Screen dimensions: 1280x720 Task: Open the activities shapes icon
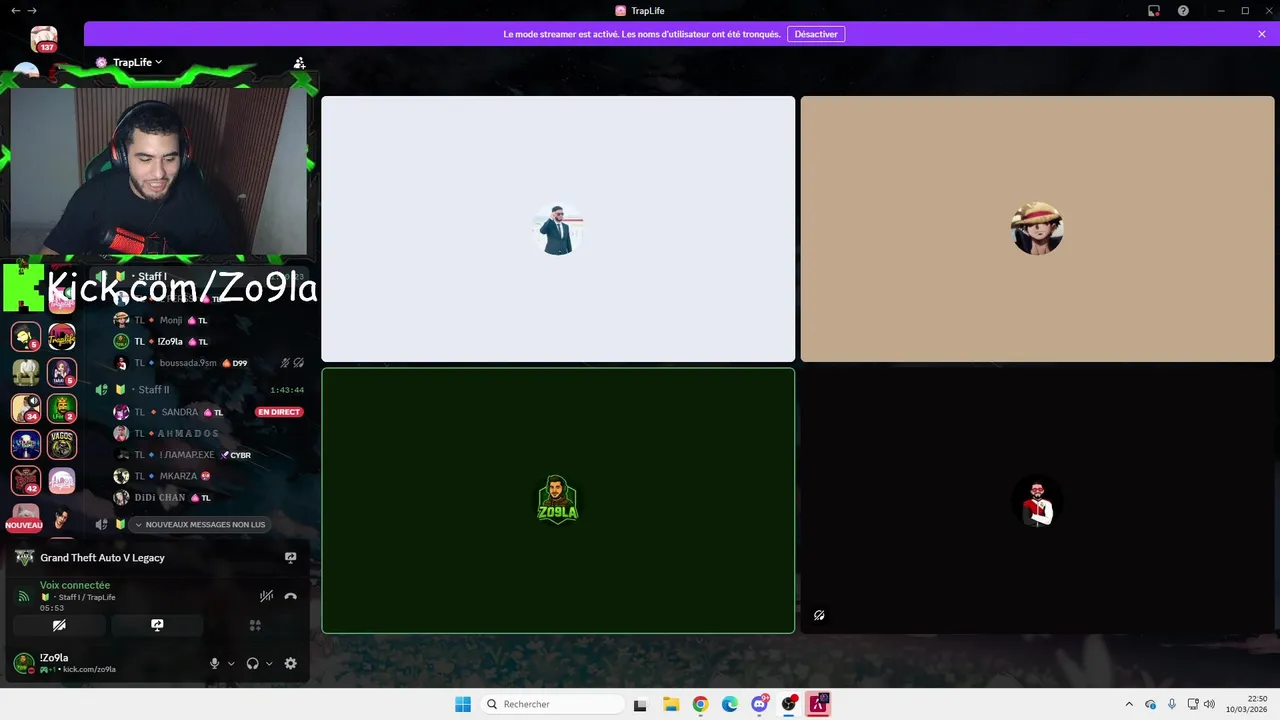pyautogui.click(x=255, y=625)
